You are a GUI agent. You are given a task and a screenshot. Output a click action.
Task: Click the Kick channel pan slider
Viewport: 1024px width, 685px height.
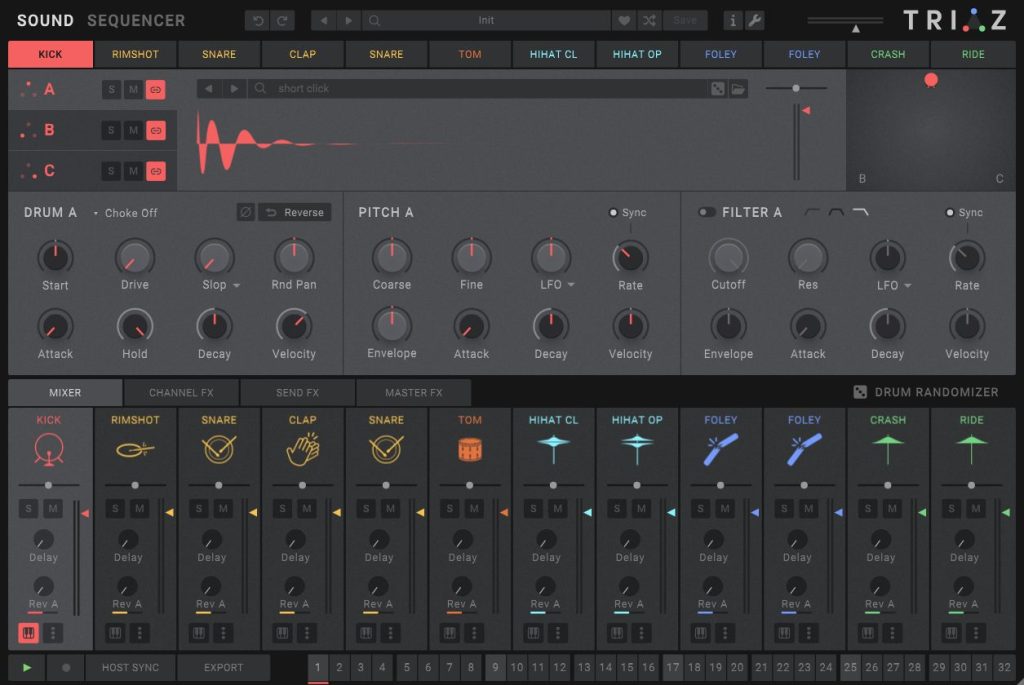(x=48, y=485)
